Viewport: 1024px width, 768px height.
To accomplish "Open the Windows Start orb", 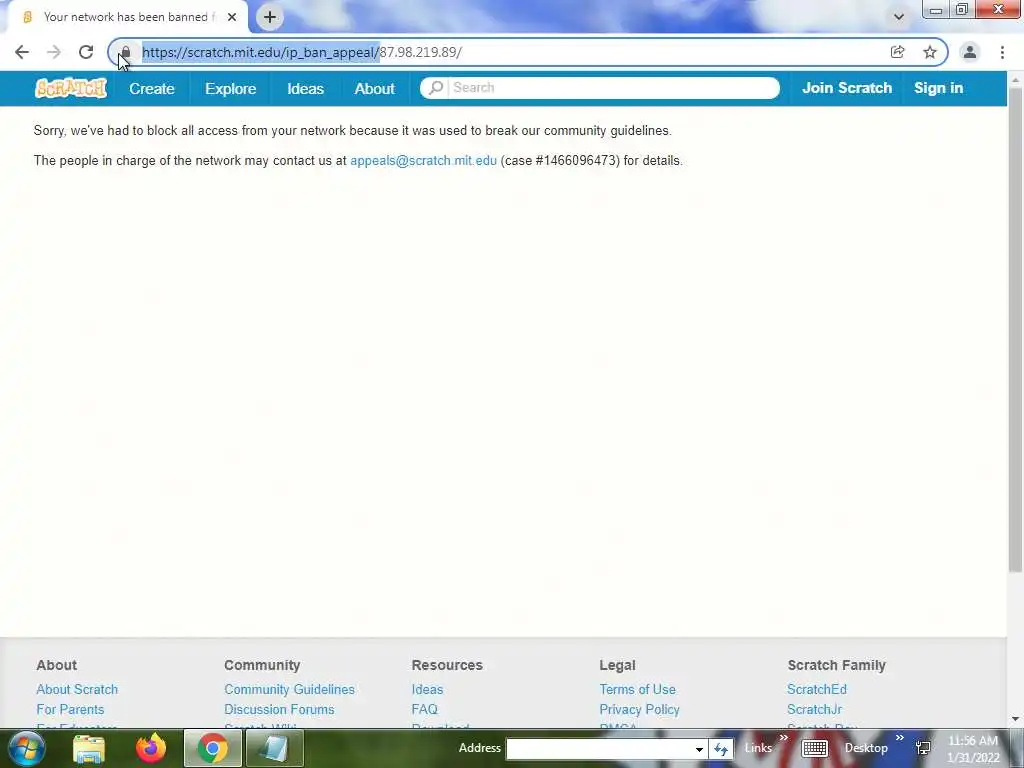I will (x=27, y=748).
